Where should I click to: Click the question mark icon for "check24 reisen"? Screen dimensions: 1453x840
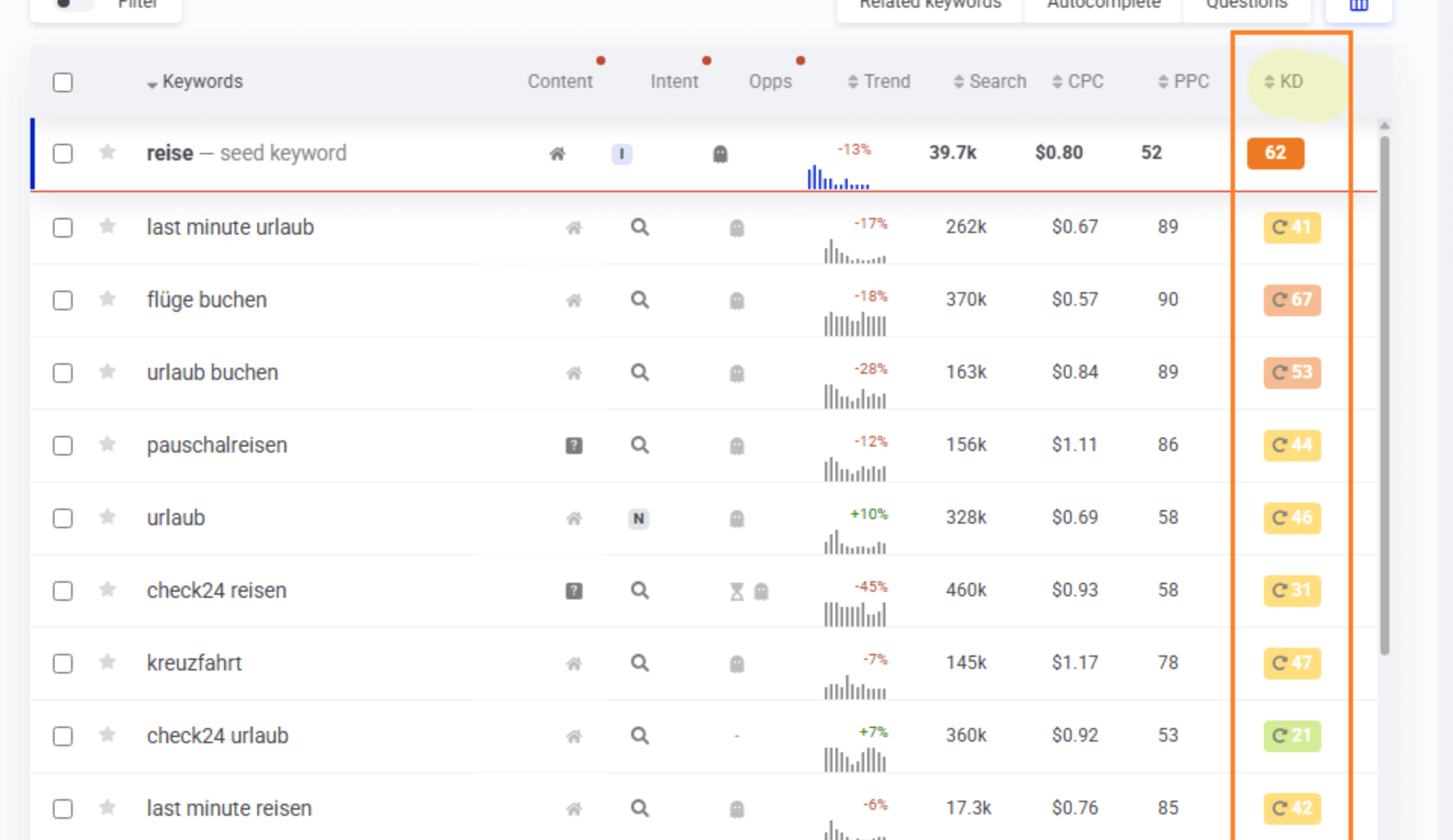[x=574, y=590]
